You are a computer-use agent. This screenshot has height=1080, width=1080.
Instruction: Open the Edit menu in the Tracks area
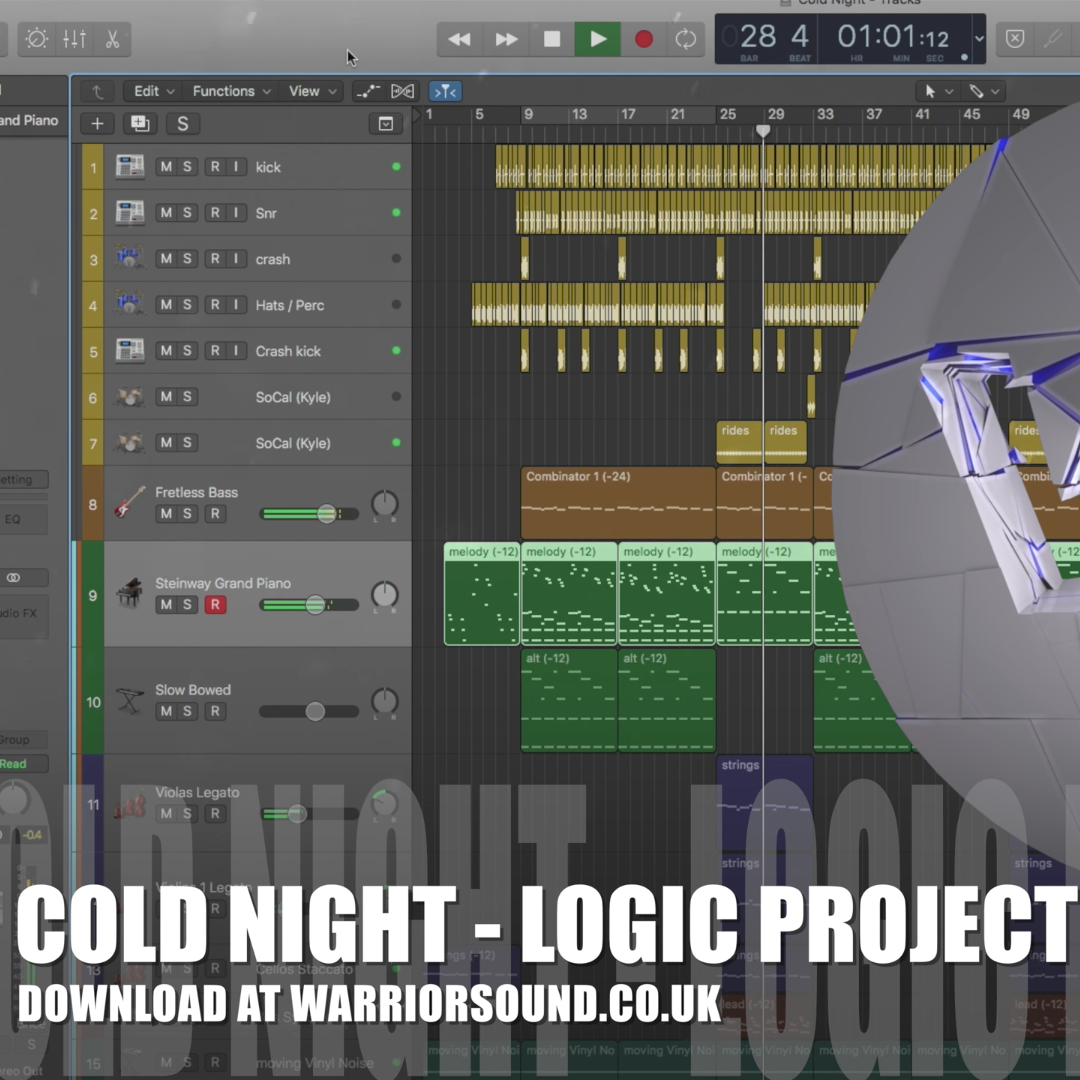pos(154,92)
